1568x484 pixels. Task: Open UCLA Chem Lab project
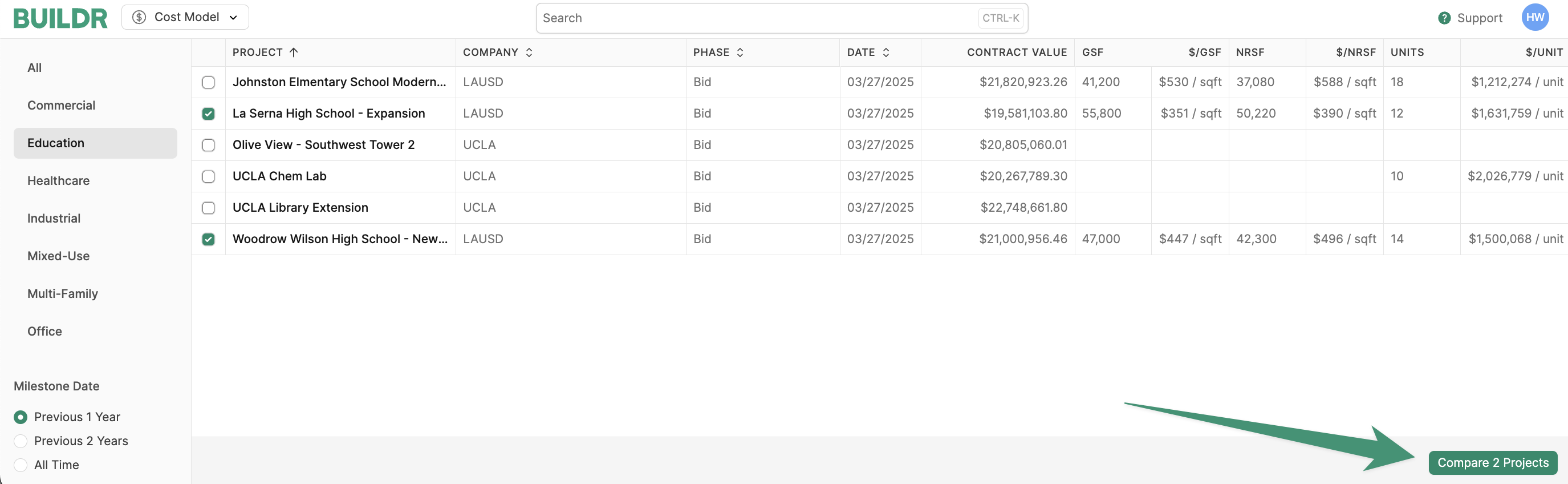tap(279, 176)
